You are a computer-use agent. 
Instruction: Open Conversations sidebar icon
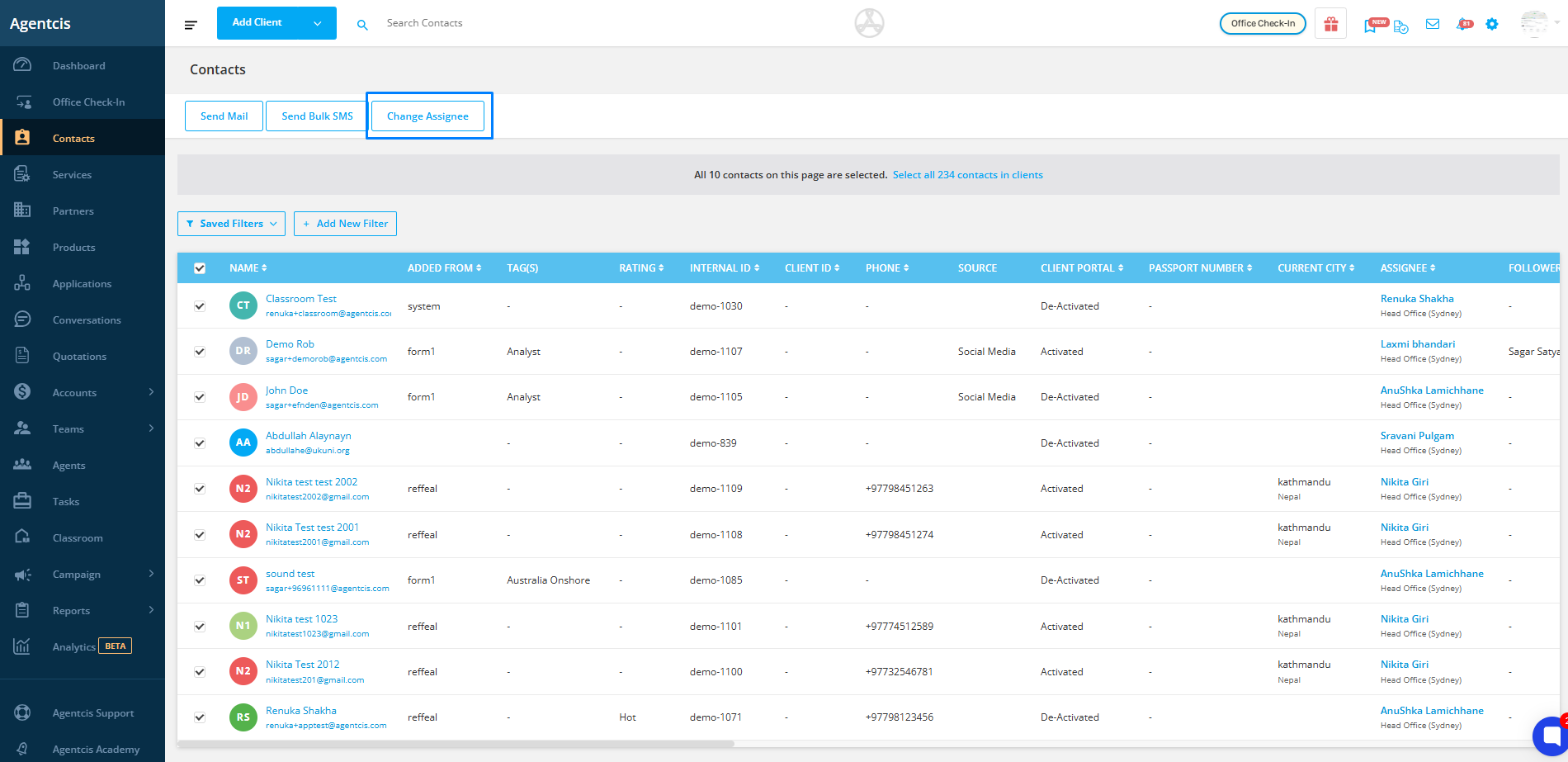pos(22,319)
